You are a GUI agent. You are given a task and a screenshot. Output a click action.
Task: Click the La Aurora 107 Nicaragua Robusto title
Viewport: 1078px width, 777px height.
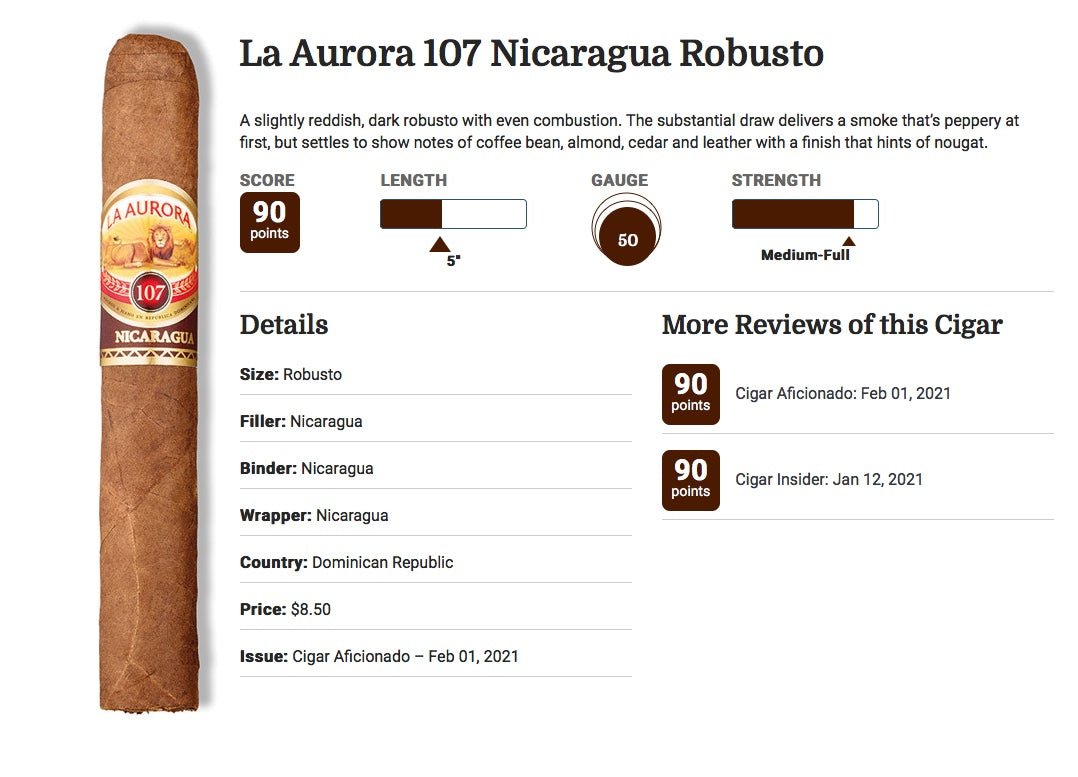(531, 54)
